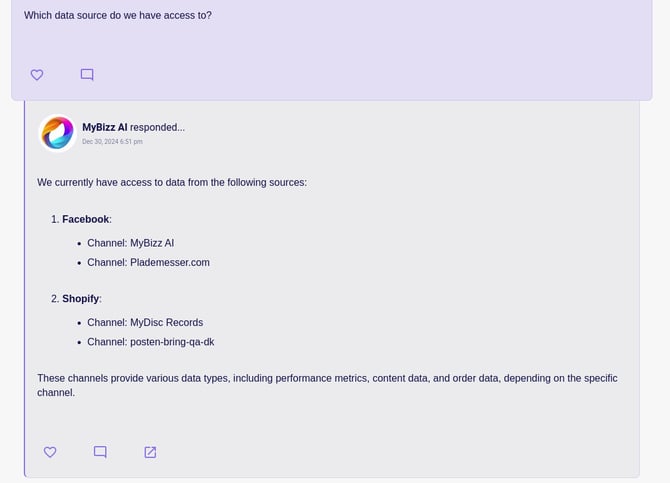Click the 'Channel: MyBizz AI' bullet
The image size is (670, 483).
click(130, 243)
